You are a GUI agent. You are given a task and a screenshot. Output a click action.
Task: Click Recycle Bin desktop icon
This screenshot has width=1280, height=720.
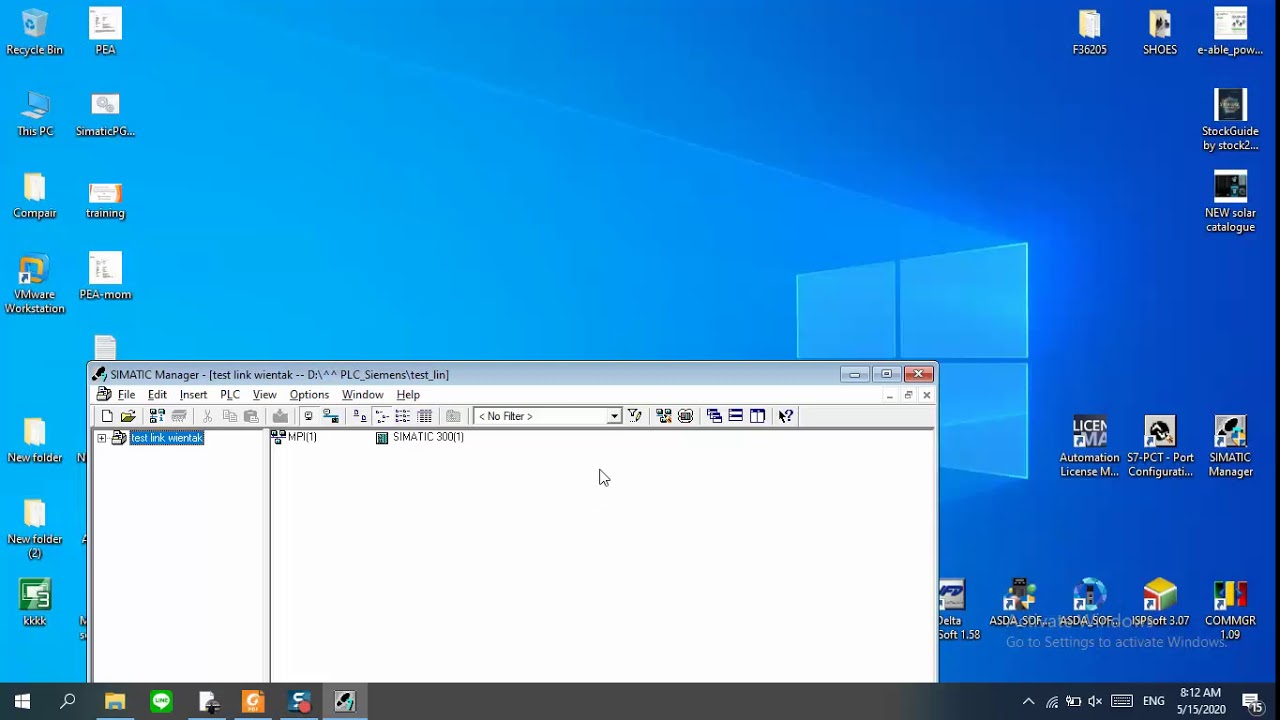(35, 32)
